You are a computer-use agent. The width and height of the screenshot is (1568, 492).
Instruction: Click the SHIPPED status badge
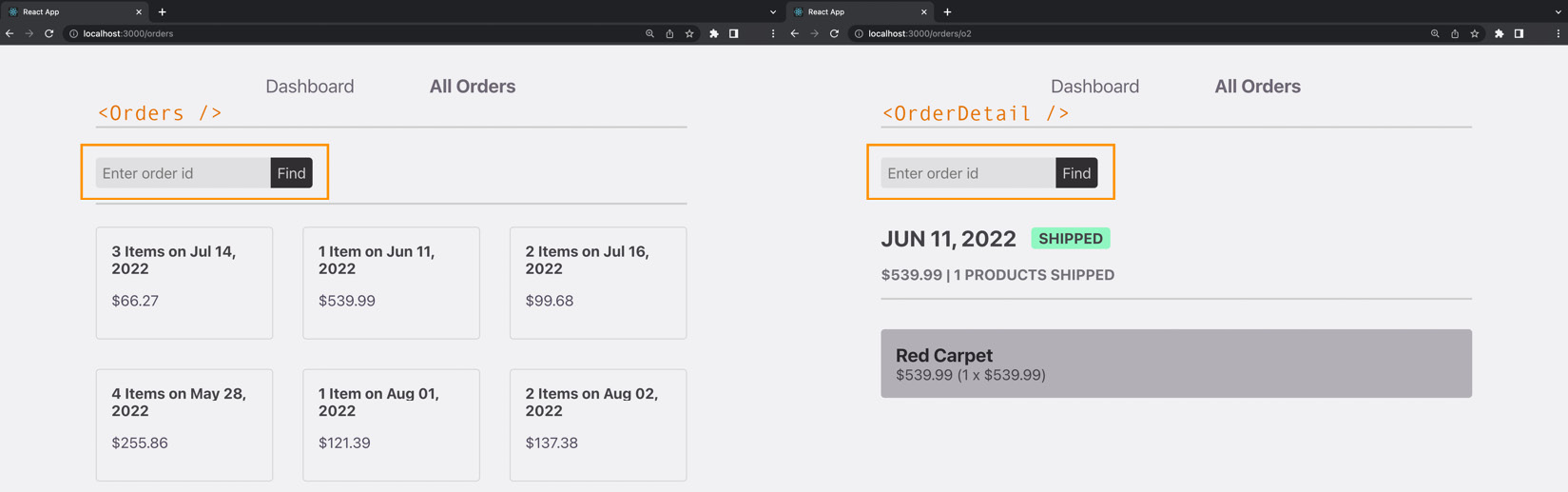coord(1071,238)
